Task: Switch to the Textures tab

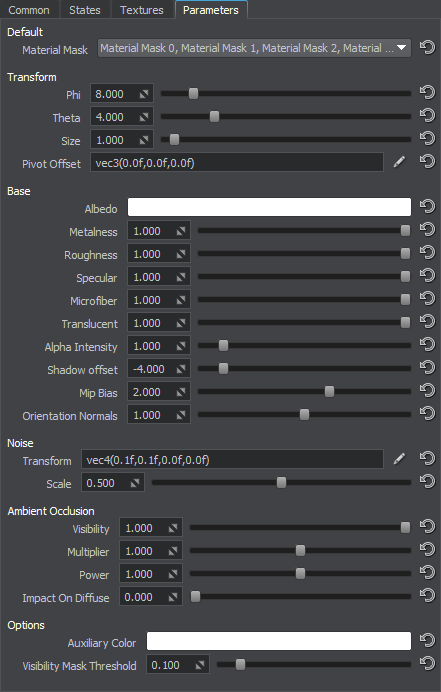Action: point(142,10)
